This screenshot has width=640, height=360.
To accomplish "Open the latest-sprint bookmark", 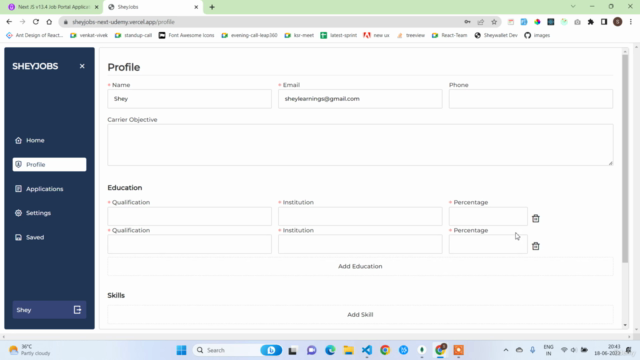I will (339, 36).
